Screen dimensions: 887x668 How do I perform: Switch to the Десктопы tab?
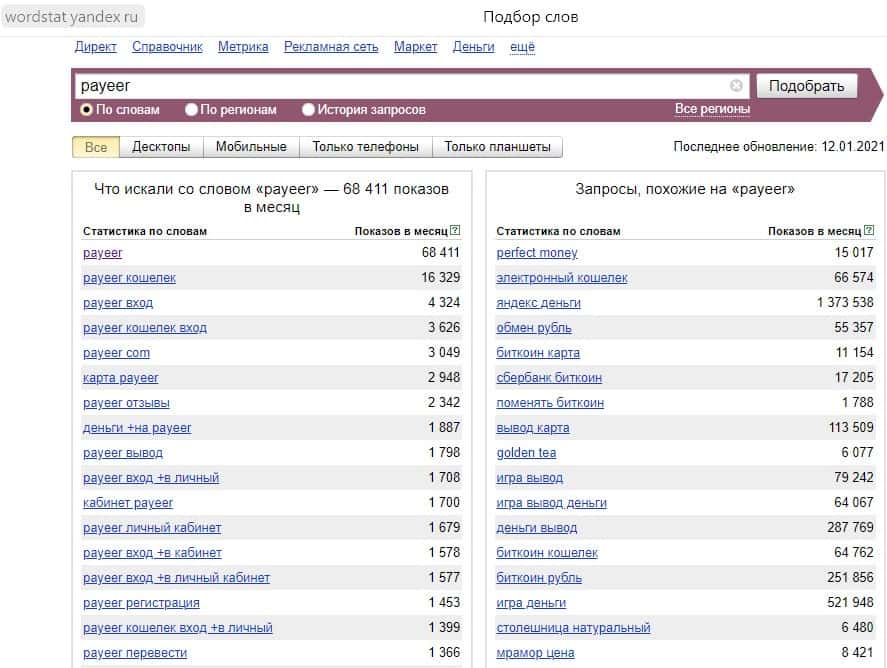tap(161, 147)
